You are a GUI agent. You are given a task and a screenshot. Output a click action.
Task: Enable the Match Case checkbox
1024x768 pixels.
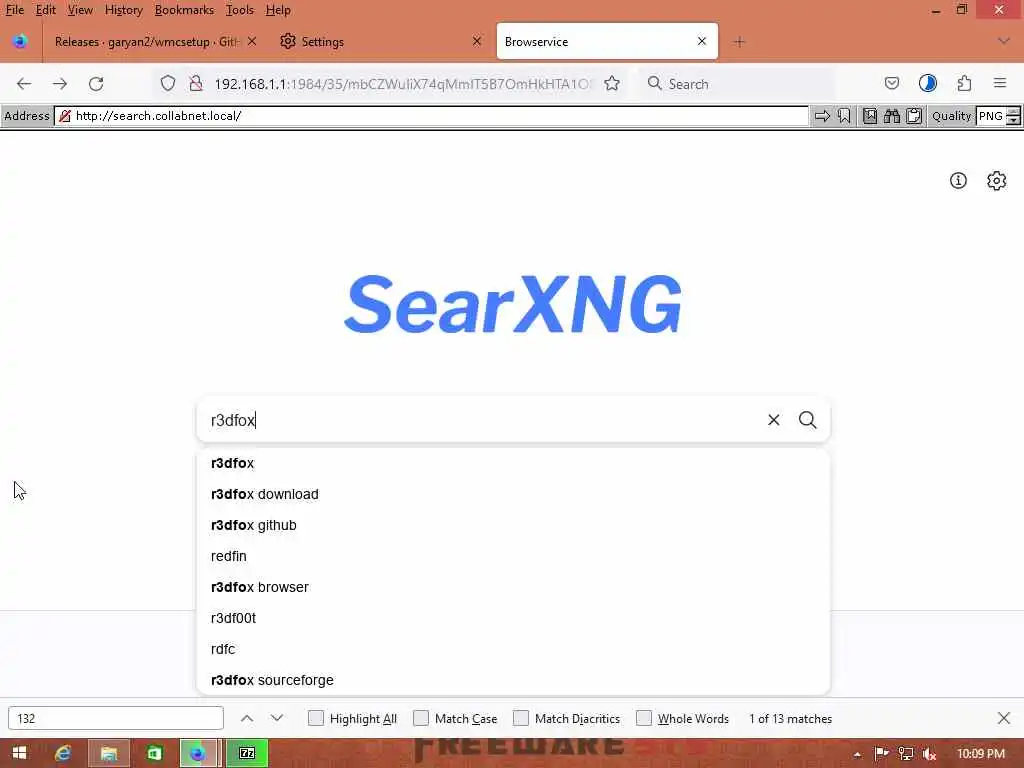421,718
